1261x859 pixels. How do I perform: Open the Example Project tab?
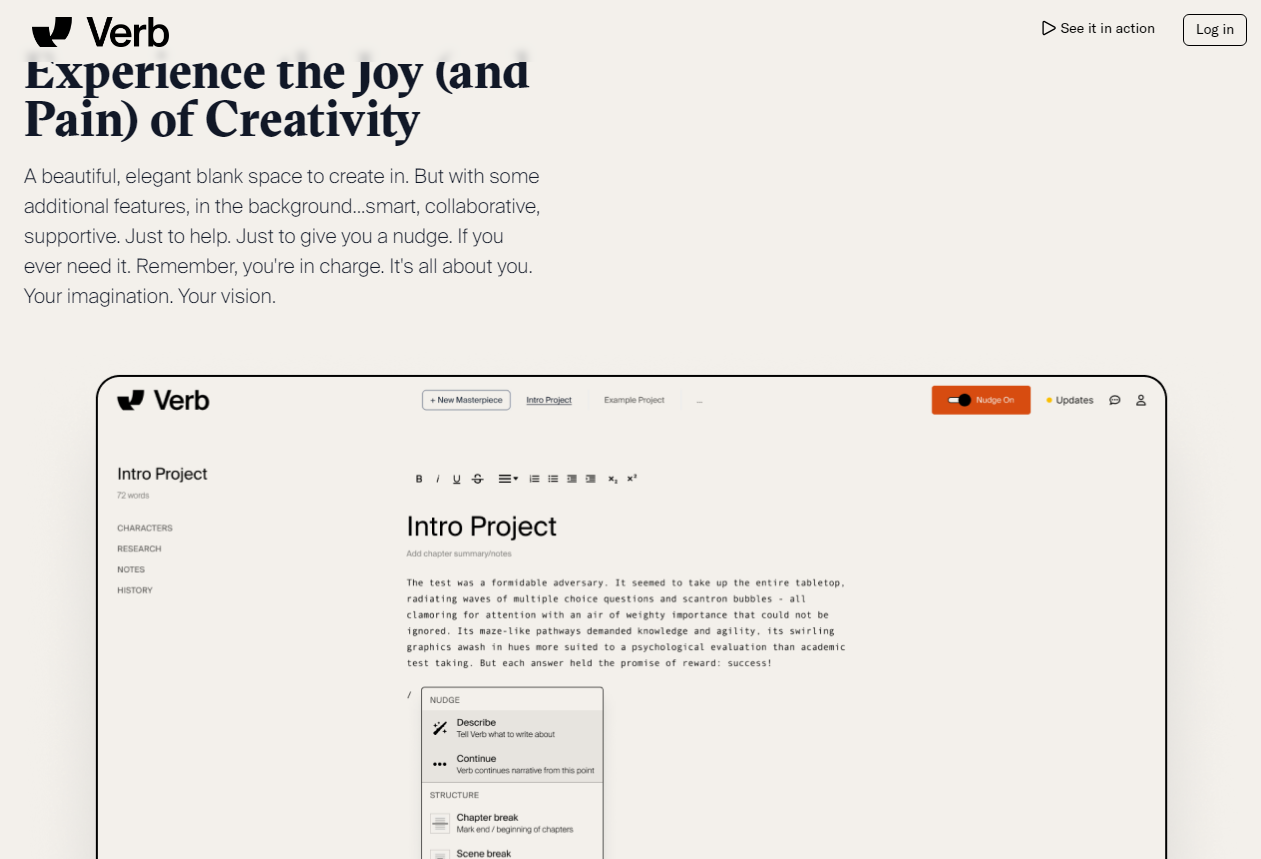[x=634, y=400]
